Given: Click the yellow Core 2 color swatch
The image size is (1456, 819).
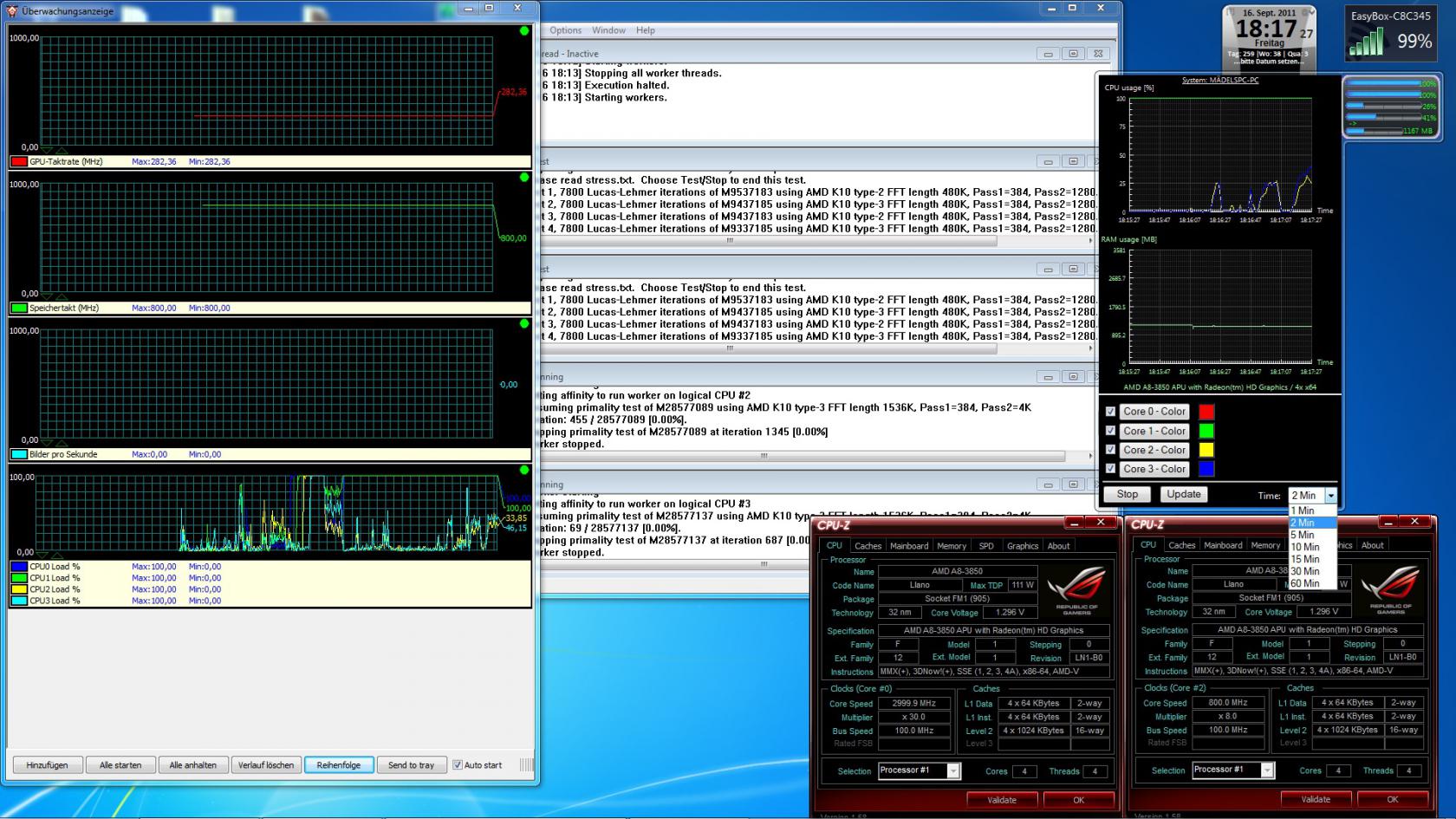Looking at the screenshot, I should [1206, 450].
